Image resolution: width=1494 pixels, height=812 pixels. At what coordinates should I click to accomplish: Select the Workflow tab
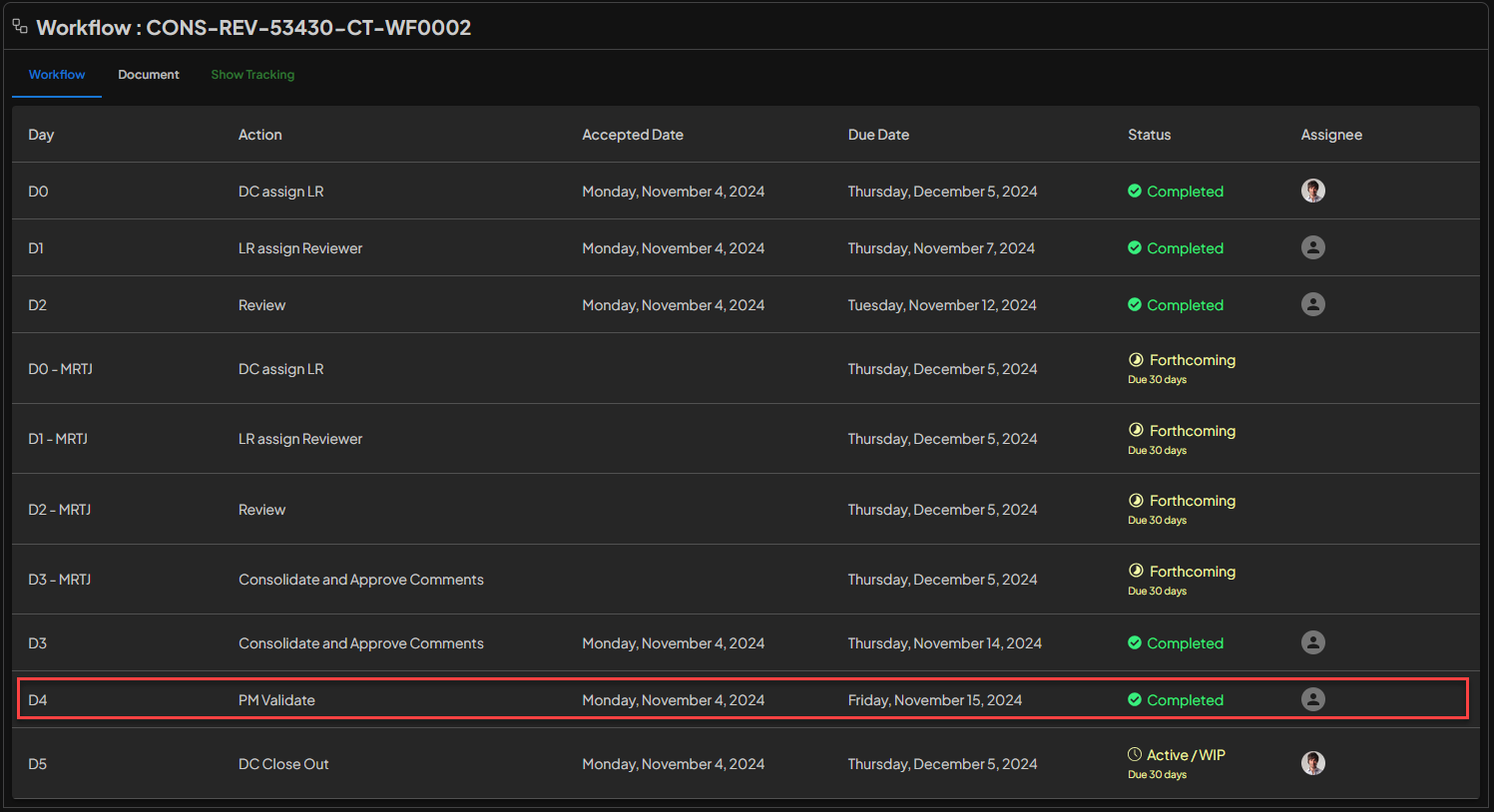(57, 75)
